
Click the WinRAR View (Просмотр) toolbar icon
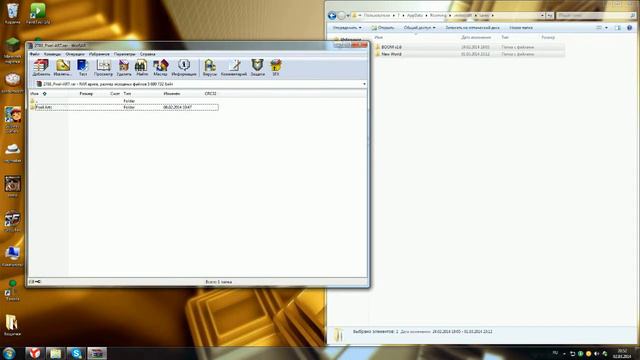(103, 68)
